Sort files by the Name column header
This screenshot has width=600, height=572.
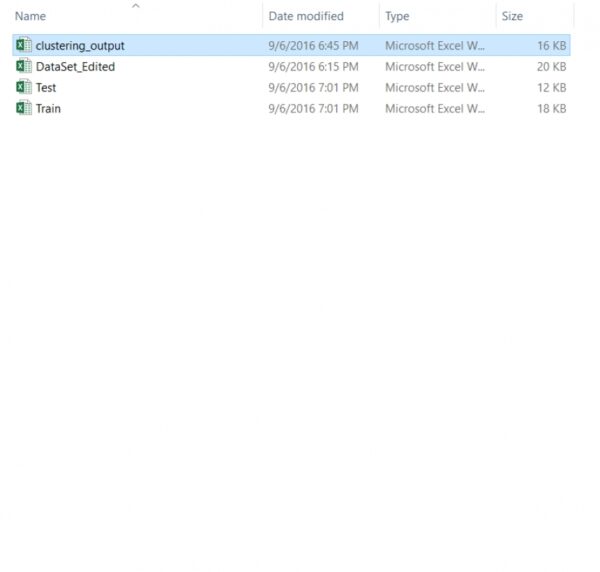(30, 16)
